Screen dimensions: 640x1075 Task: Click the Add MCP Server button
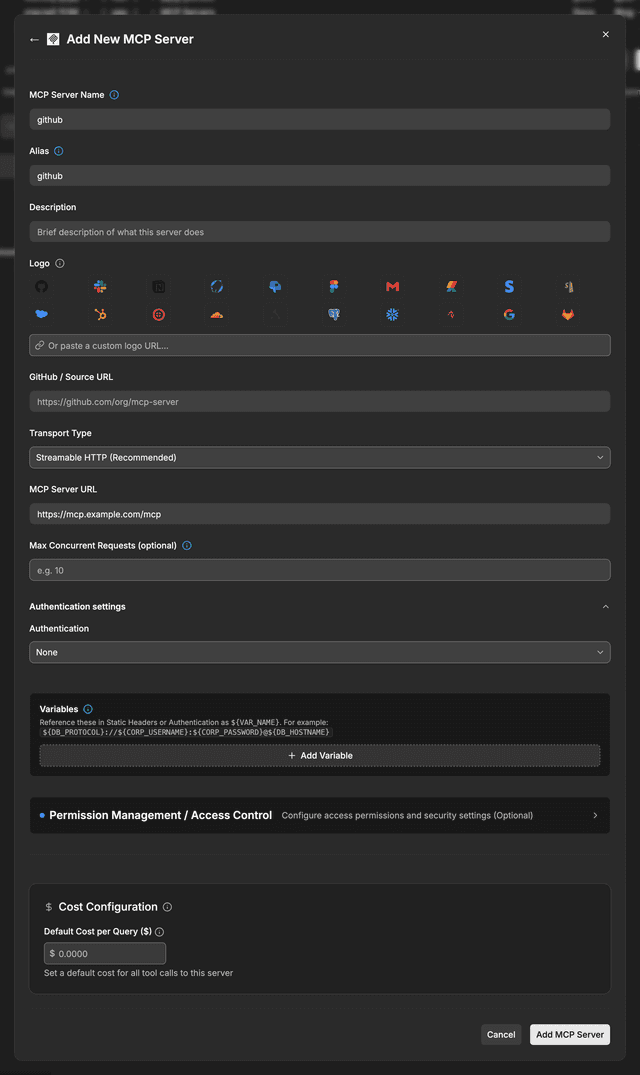[569, 1035]
